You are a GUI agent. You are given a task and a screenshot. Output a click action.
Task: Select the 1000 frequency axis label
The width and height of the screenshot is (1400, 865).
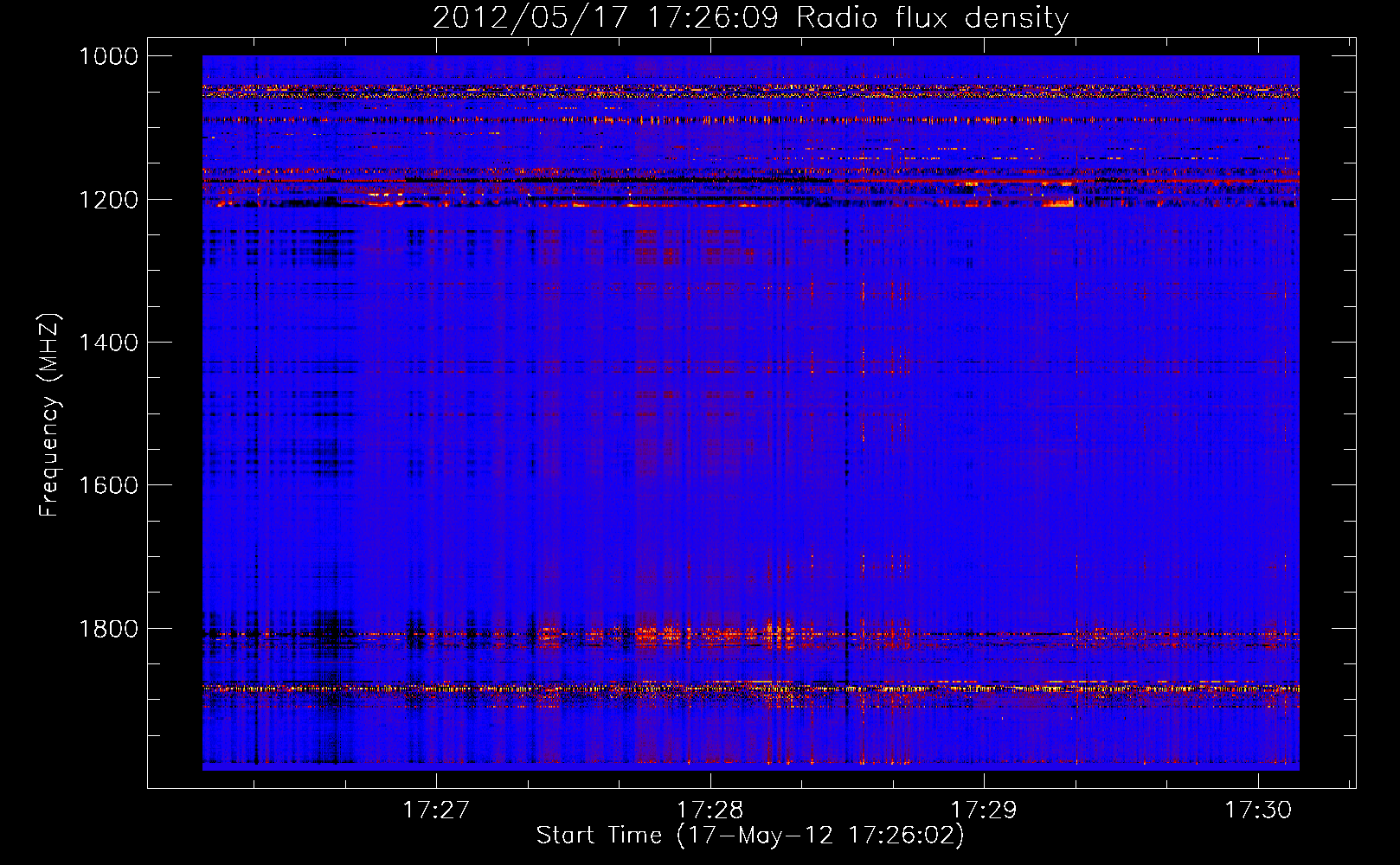108,56
